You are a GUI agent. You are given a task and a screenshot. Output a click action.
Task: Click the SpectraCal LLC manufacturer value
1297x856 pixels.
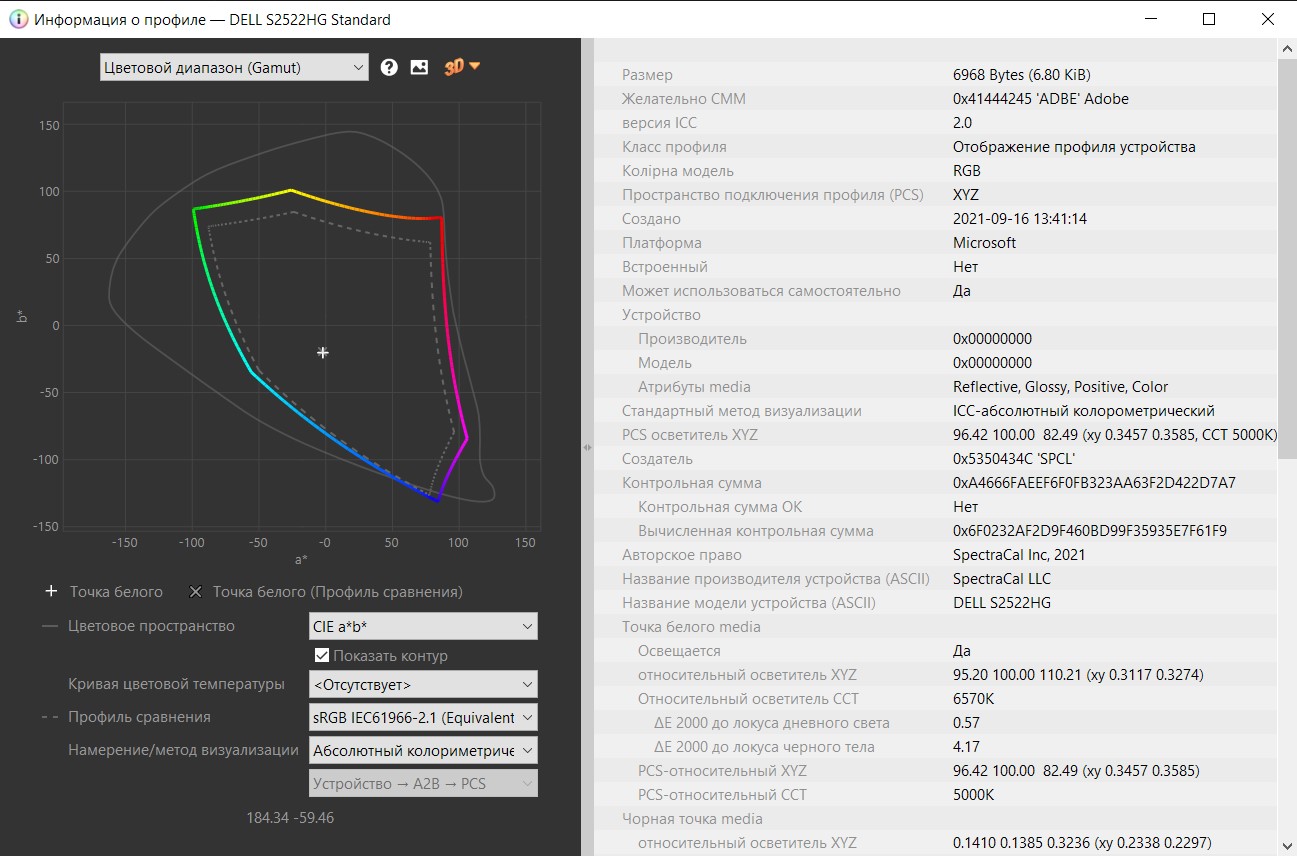[1002, 579]
